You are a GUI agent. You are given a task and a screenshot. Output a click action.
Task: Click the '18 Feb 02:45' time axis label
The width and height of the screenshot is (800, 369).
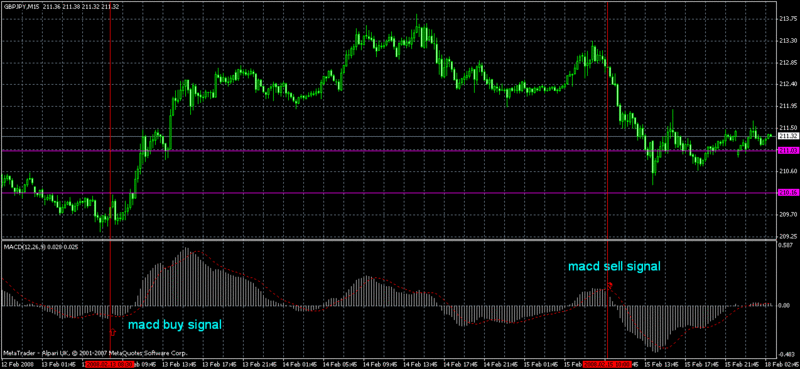tap(782, 364)
